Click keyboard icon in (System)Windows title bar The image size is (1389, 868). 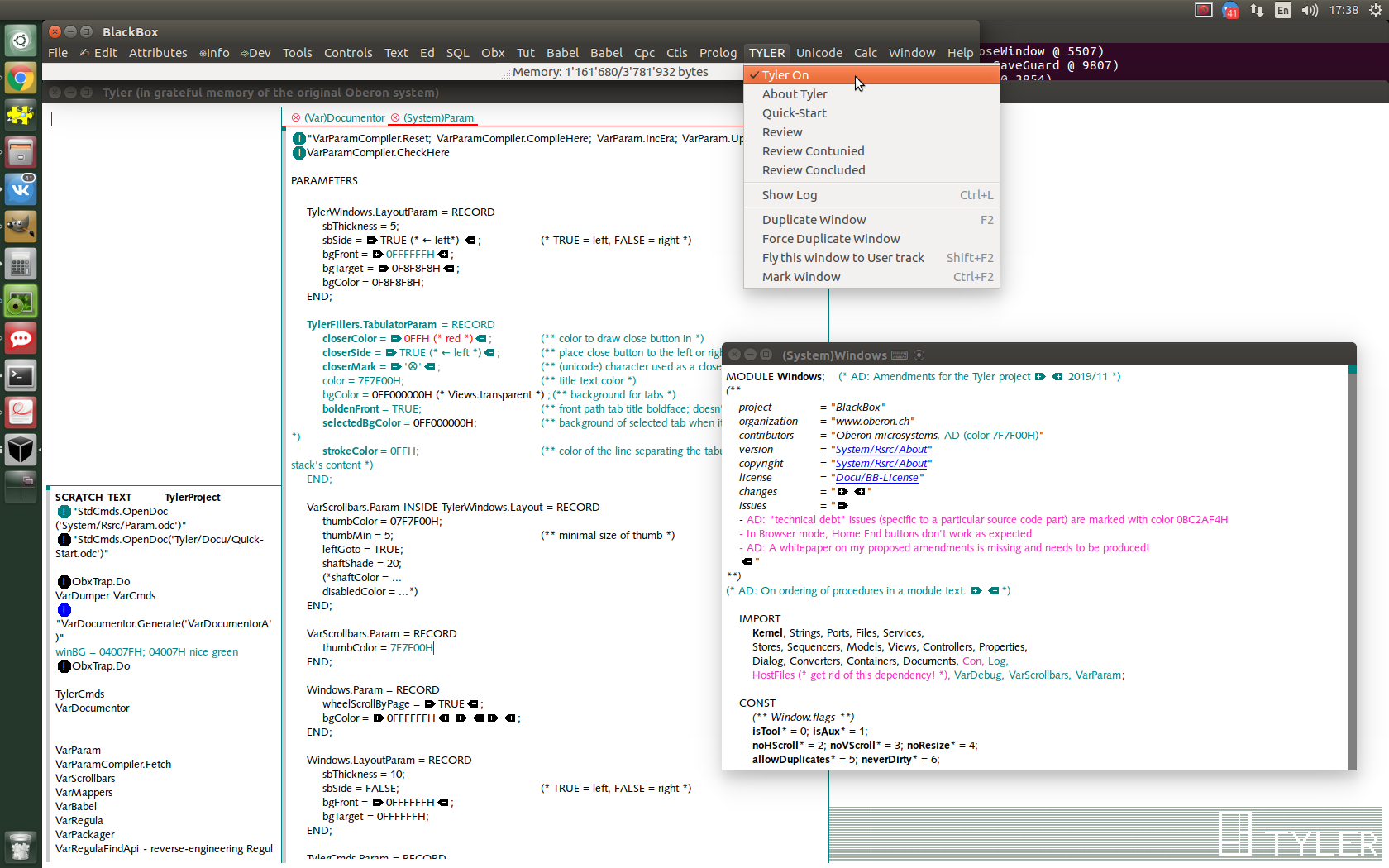900,355
